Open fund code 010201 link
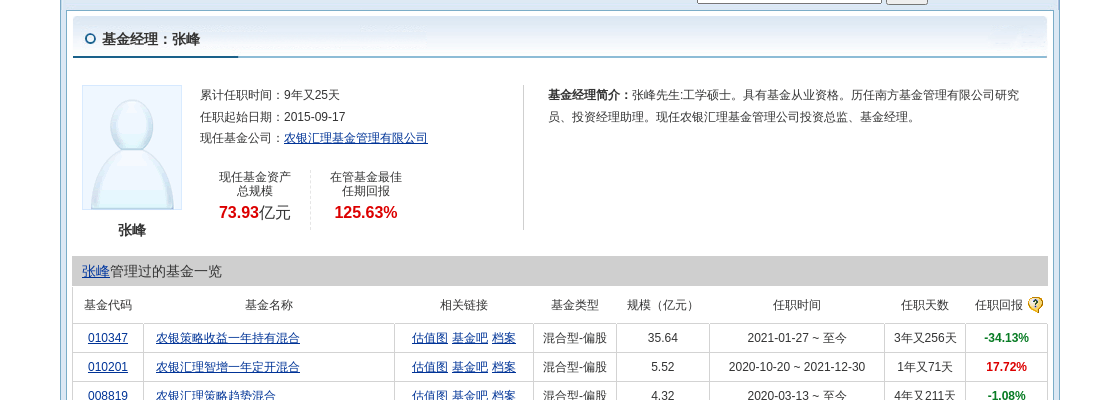This screenshot has width=1120, height=400. click(108, 367)
